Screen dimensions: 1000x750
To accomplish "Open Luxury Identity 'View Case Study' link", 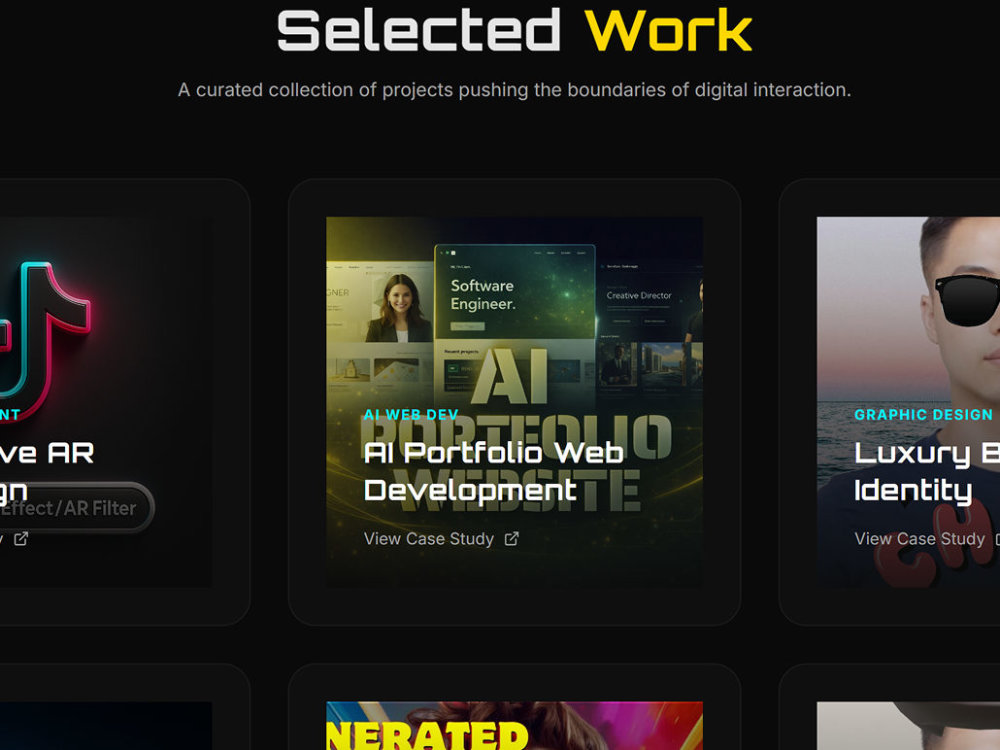I will 927,539.
